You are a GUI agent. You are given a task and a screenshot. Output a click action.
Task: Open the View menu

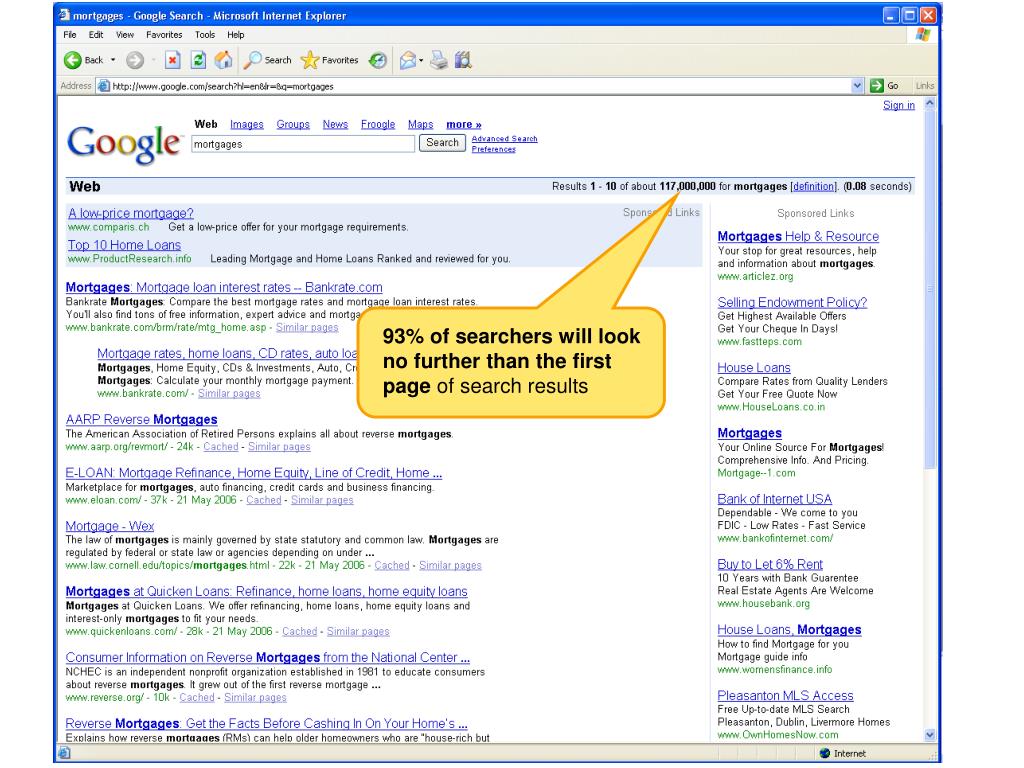(x=125, y=35)
